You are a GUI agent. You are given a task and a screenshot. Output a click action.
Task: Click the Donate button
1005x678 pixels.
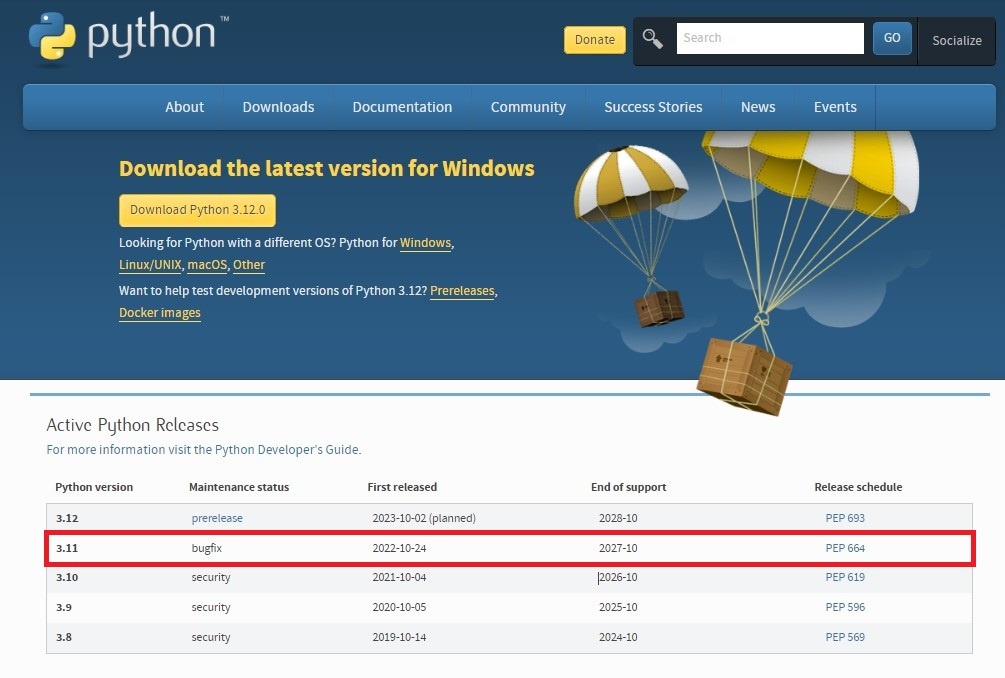[594, 40]
